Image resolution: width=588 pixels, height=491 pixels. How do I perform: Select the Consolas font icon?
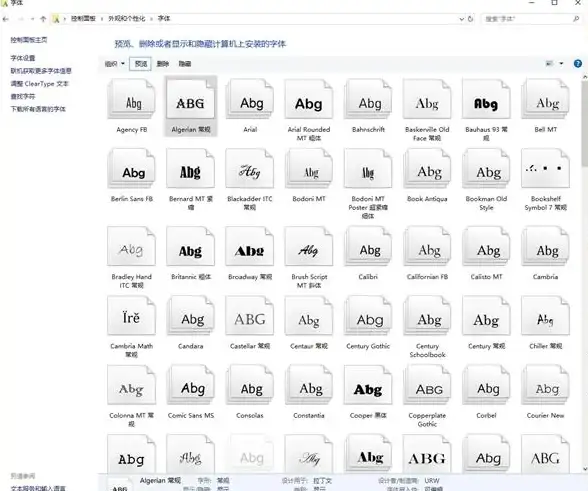click(250, 385)
